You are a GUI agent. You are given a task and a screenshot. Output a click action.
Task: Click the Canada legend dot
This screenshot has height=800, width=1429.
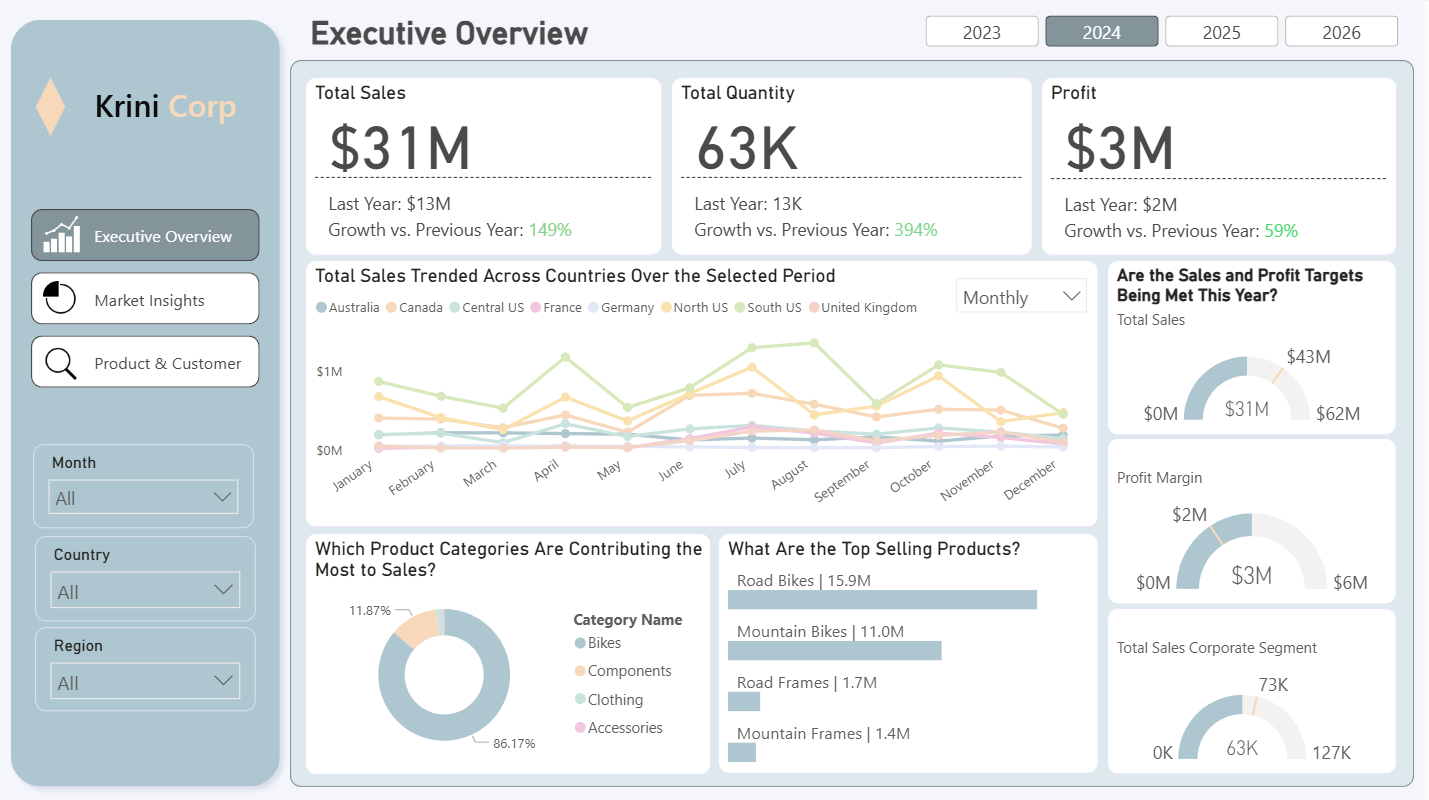[392, 308]
